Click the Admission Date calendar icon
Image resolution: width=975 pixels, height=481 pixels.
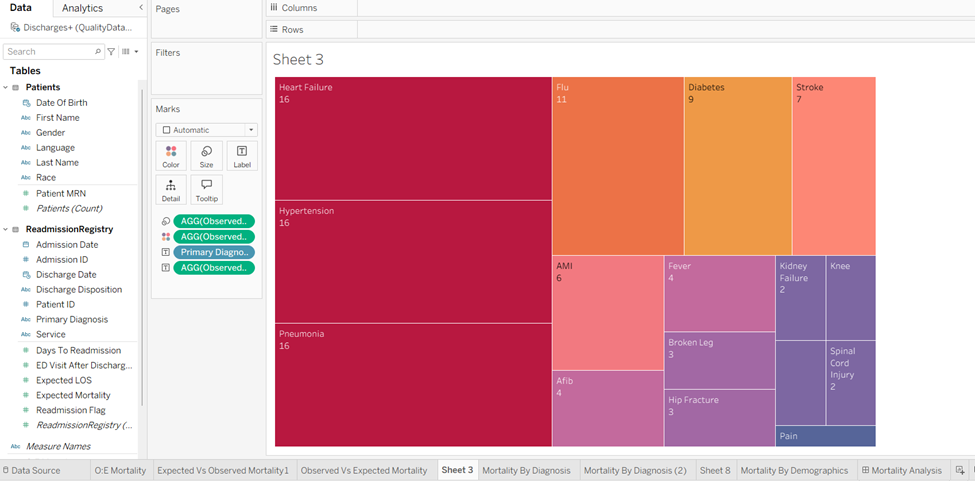pyautogui.click(x=26, y=245)
